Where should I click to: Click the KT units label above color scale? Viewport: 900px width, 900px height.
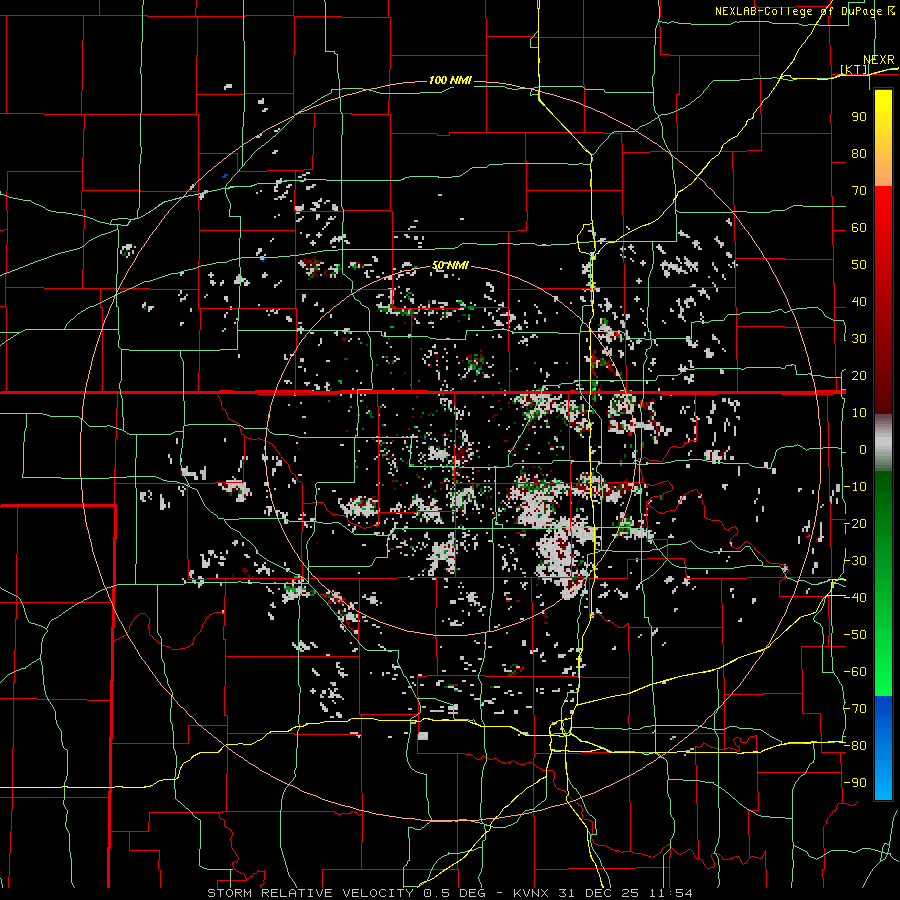coord(854,69)
